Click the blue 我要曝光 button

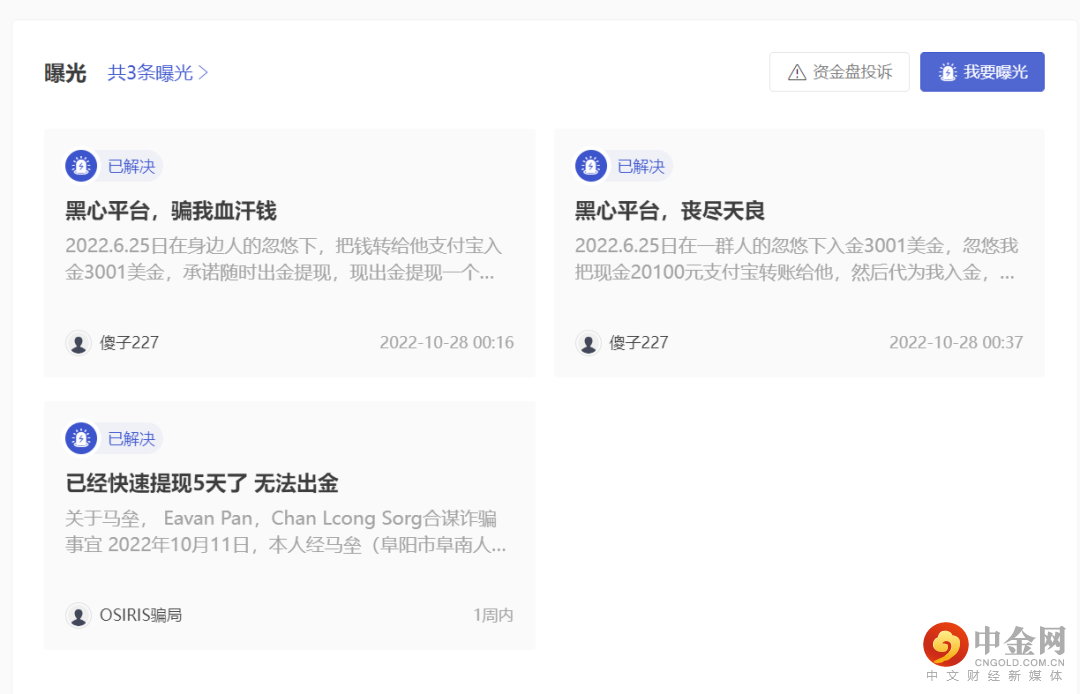[982, 71]
